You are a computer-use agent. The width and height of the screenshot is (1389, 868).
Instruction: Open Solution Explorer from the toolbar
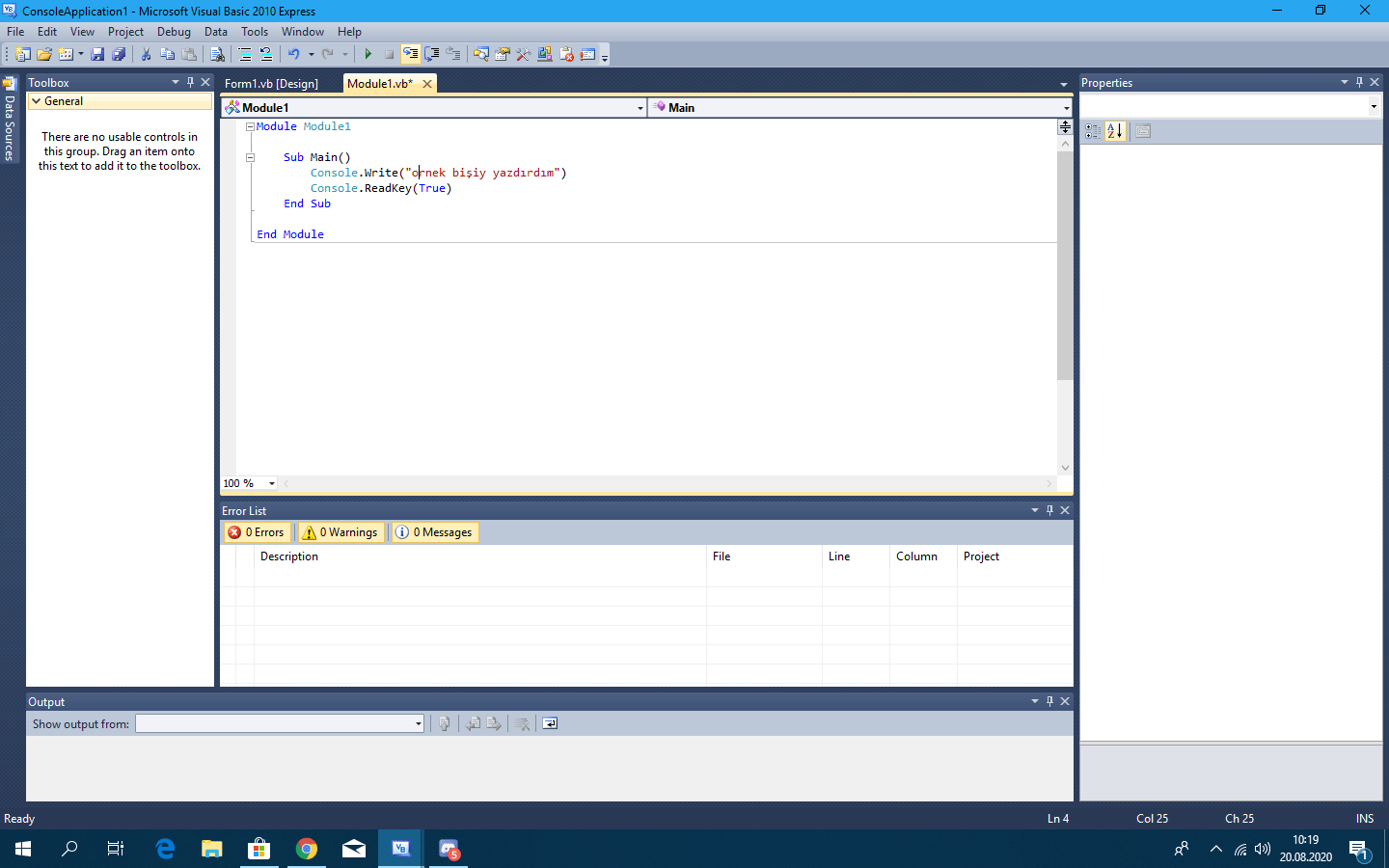tap(480, 54)
